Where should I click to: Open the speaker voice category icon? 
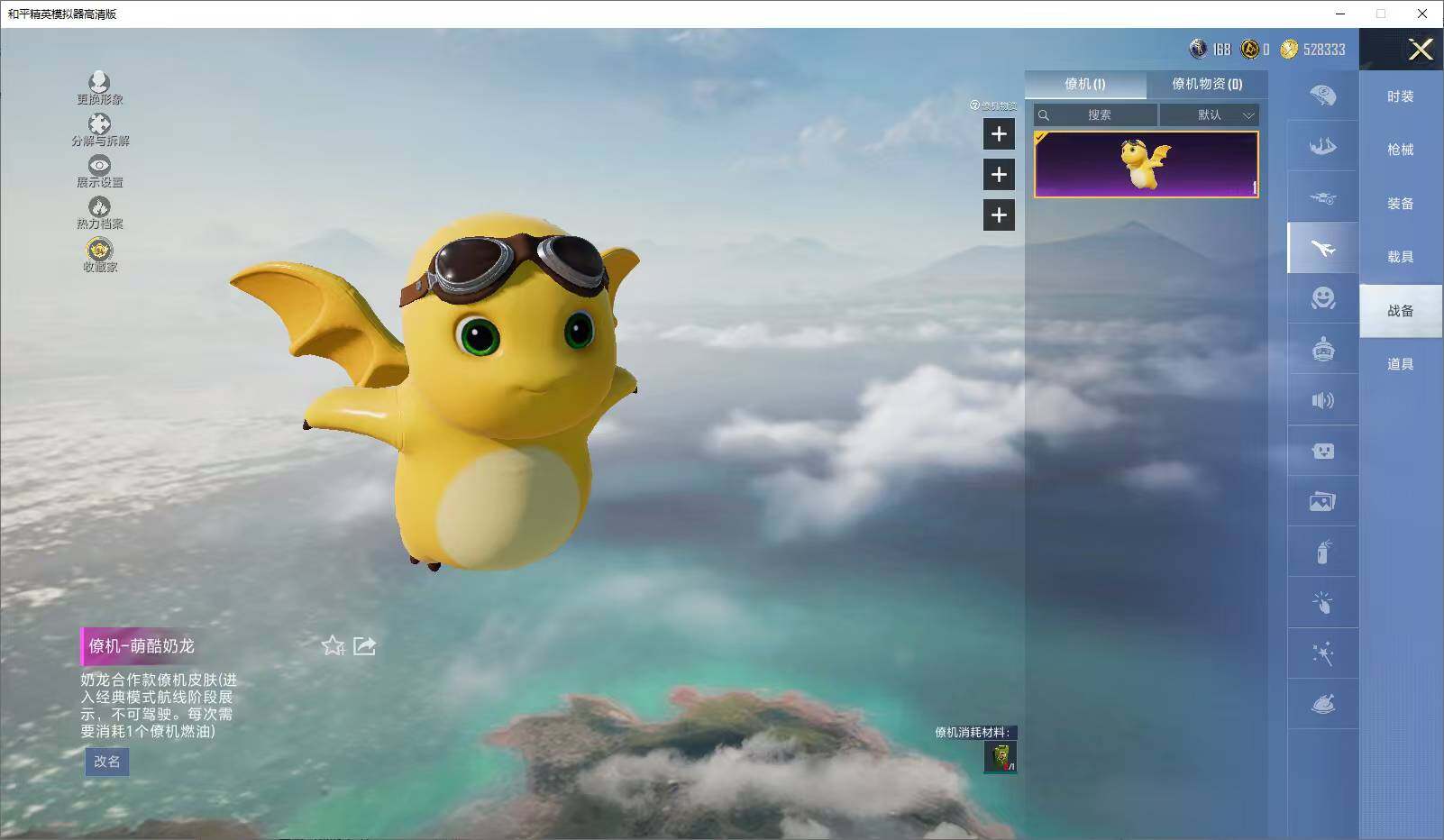pos(1322,400)
